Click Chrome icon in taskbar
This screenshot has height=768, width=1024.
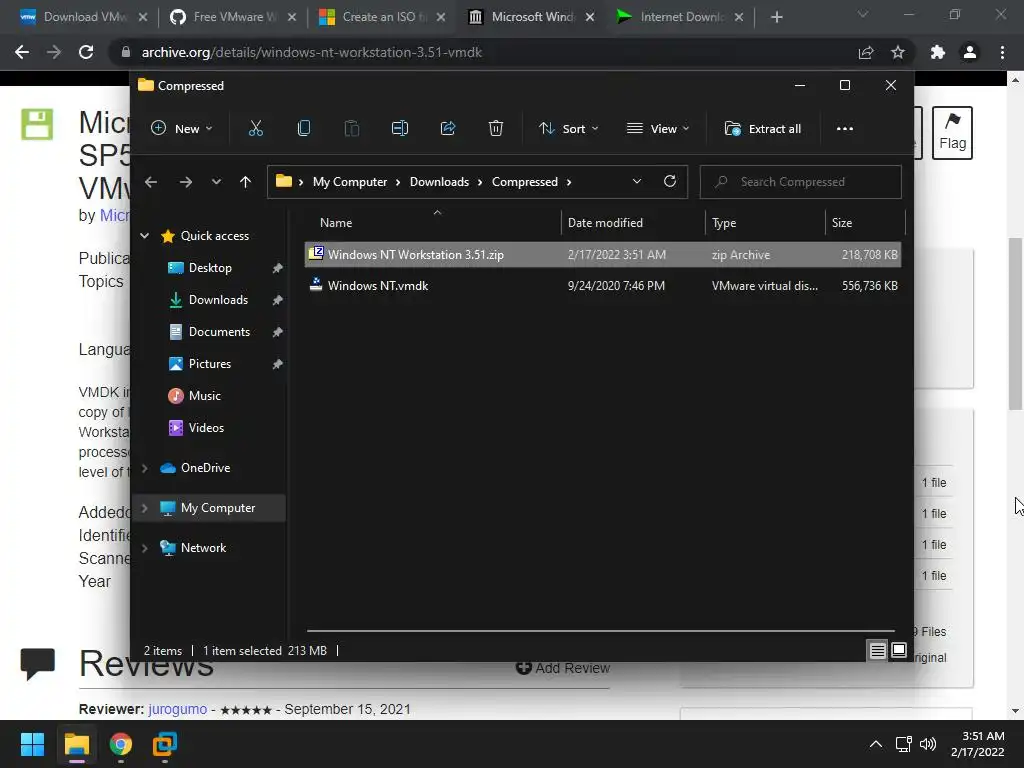[121, 744]
